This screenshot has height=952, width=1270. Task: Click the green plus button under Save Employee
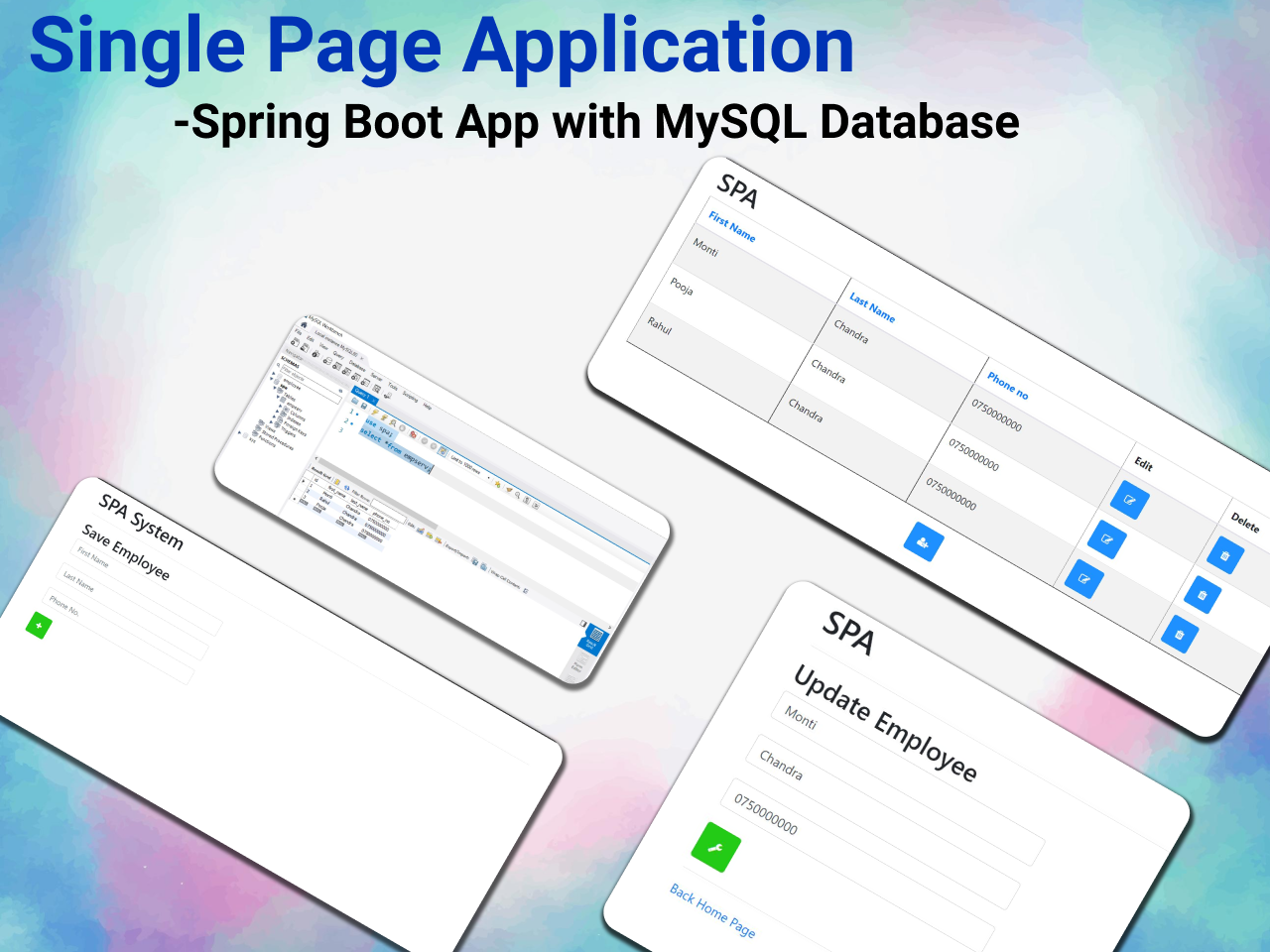pos(39,625)
